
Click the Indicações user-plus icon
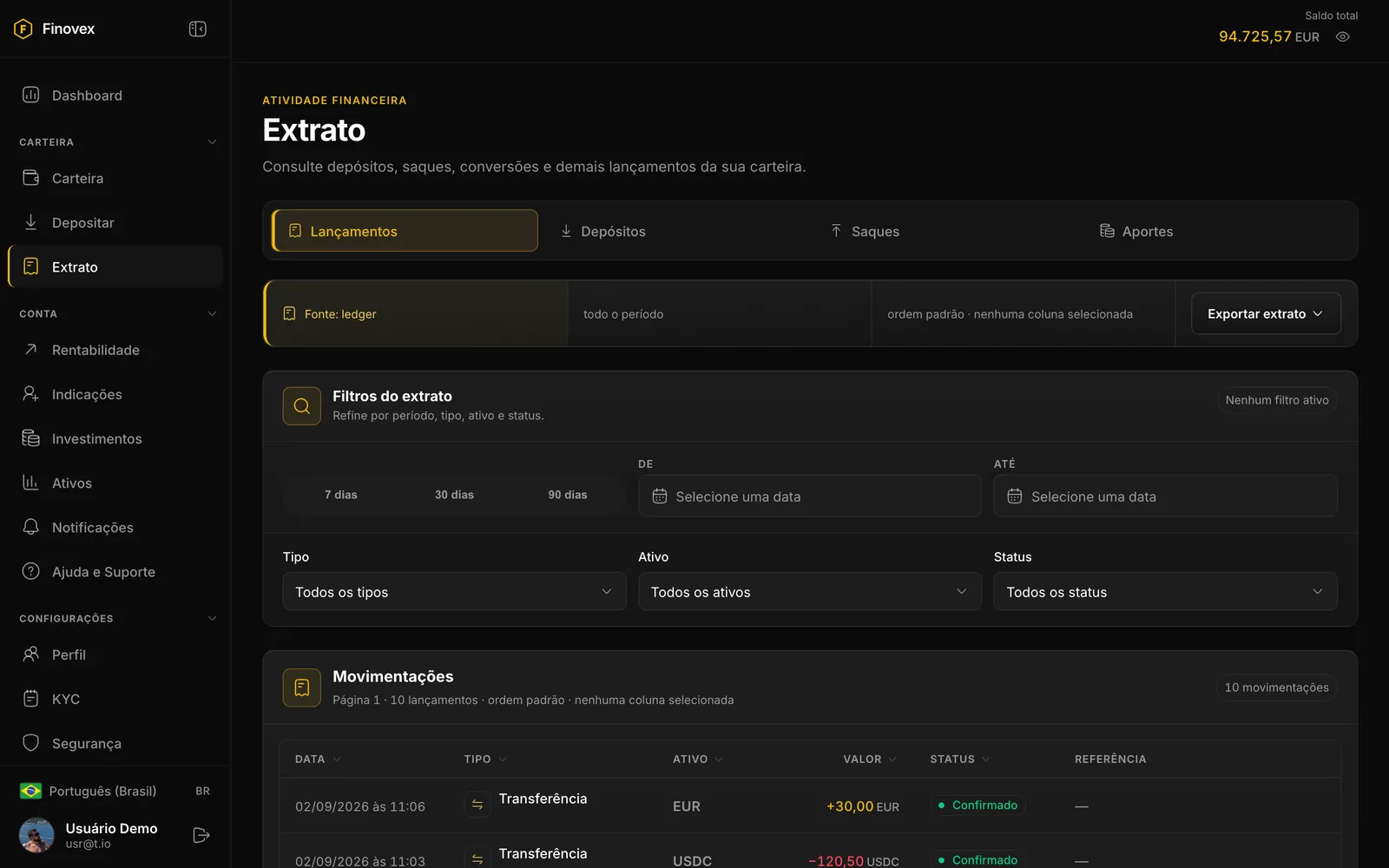pos(31,394)
